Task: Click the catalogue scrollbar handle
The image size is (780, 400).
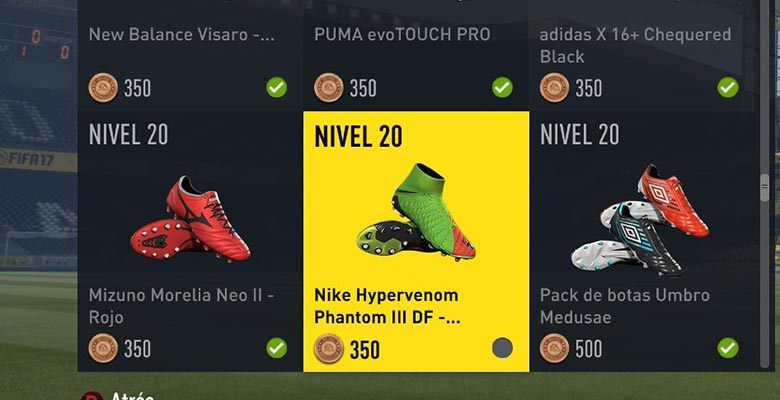Action: [x=765, y=187]
